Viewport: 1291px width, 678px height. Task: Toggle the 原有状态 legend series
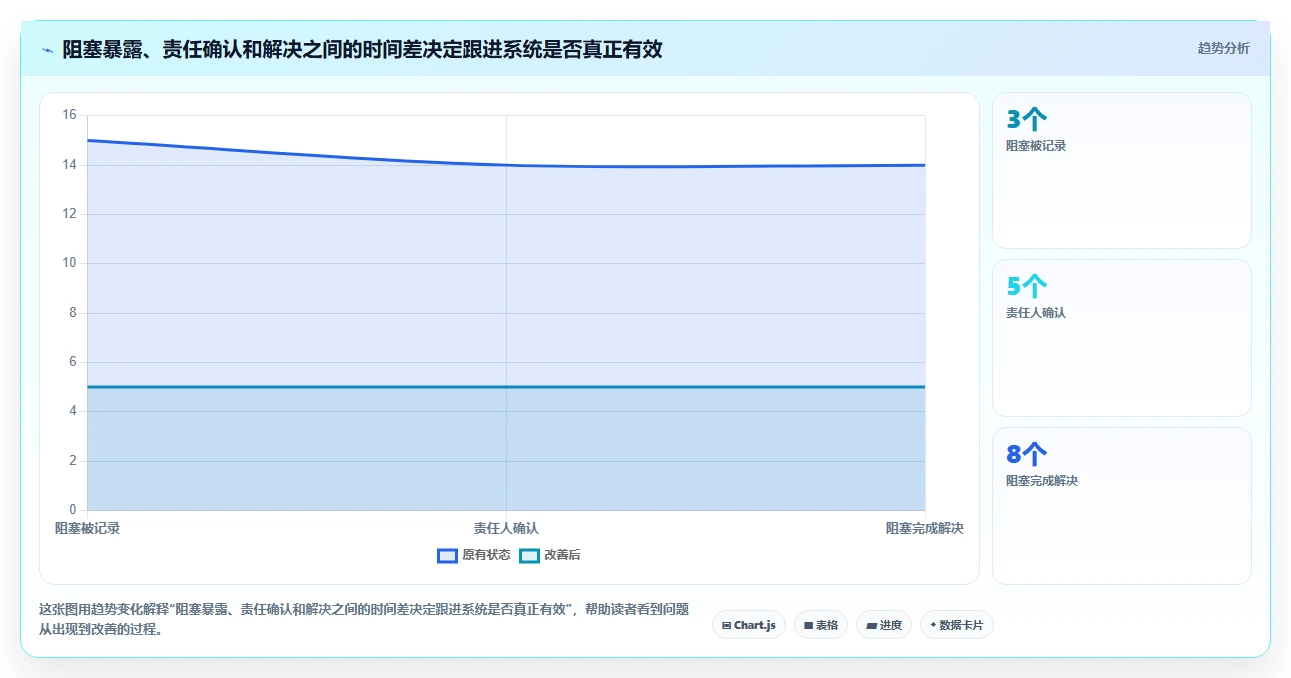tap(474, 555)
